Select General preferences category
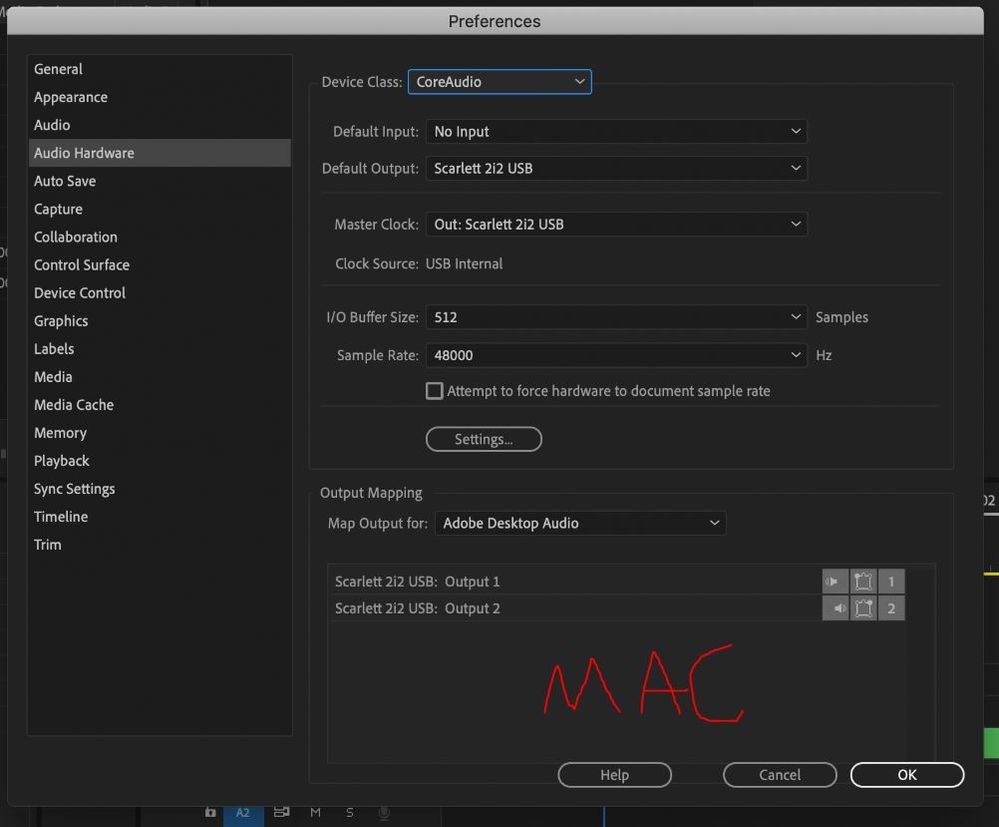 [x=159, y=69]
